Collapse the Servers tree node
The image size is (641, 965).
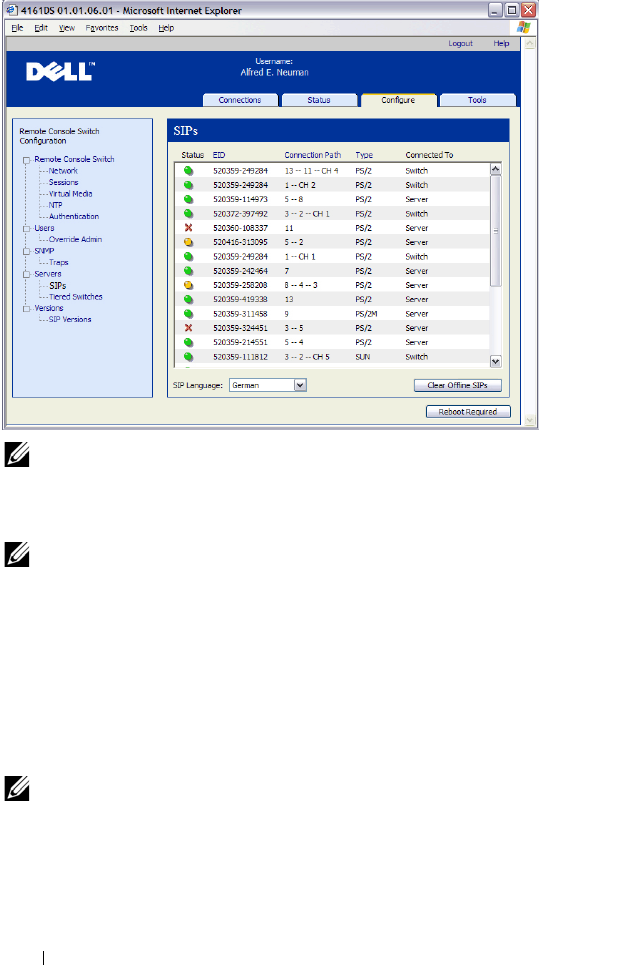[x=26, y=274]
